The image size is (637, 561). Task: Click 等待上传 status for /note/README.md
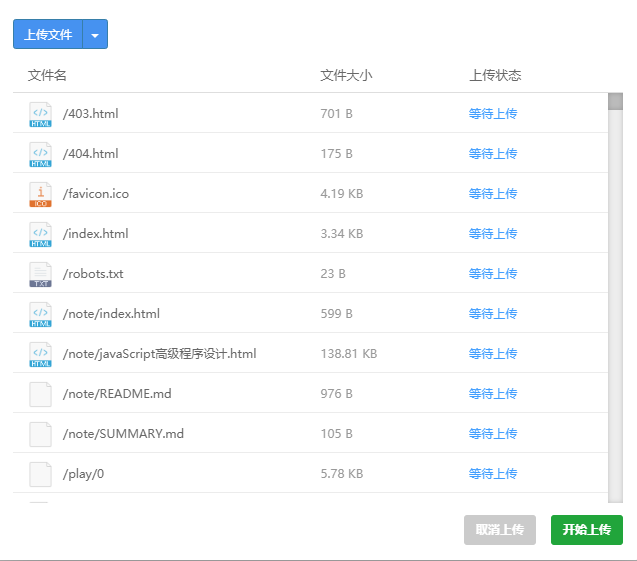493,394
